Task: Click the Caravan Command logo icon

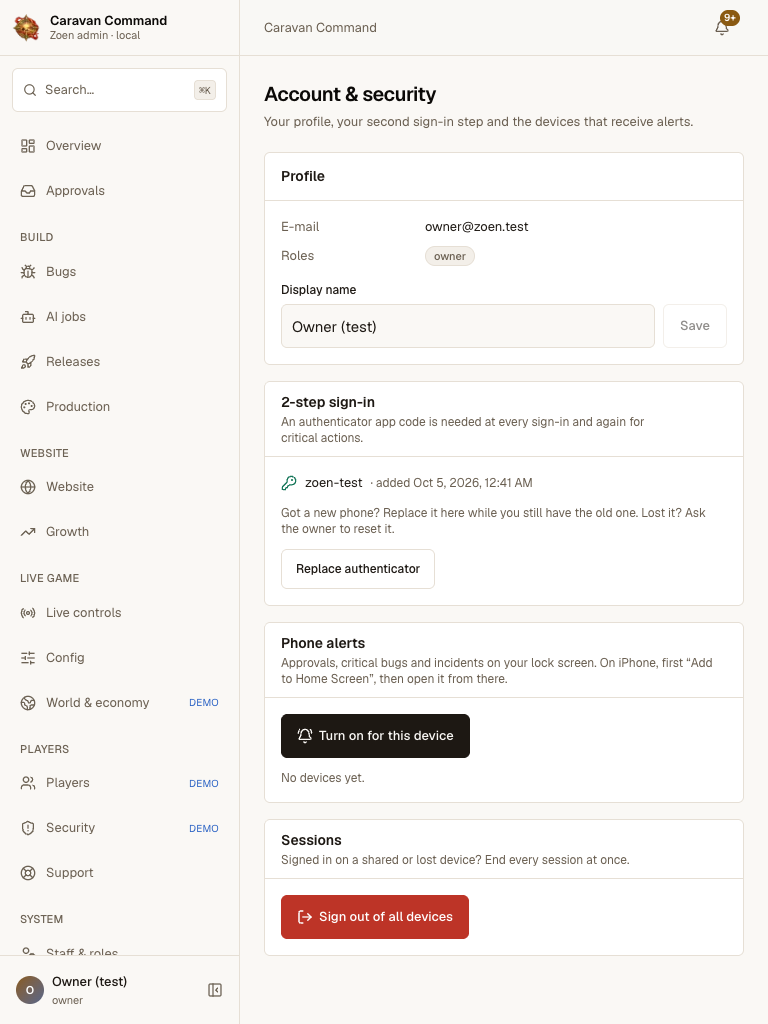Action: [x=27, y=27]
